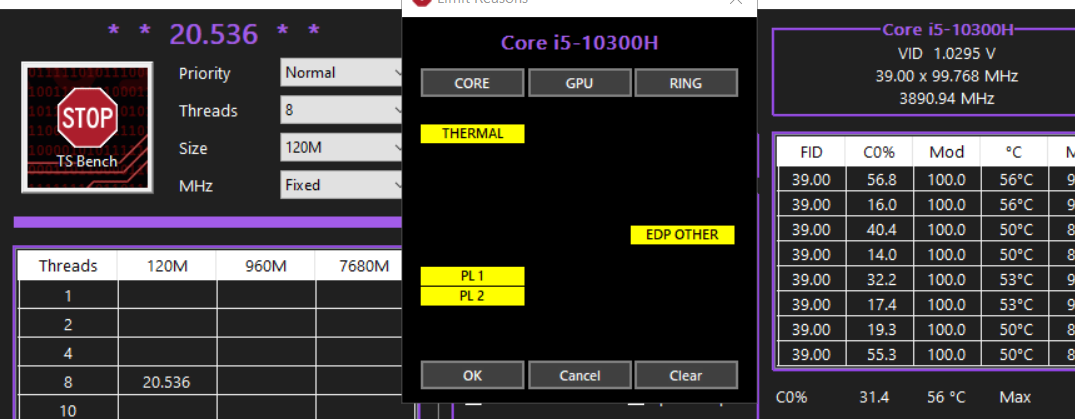Click the C0% column header in the core table
The width and height of the screenshot is (1075, 419).
point(879,152)
